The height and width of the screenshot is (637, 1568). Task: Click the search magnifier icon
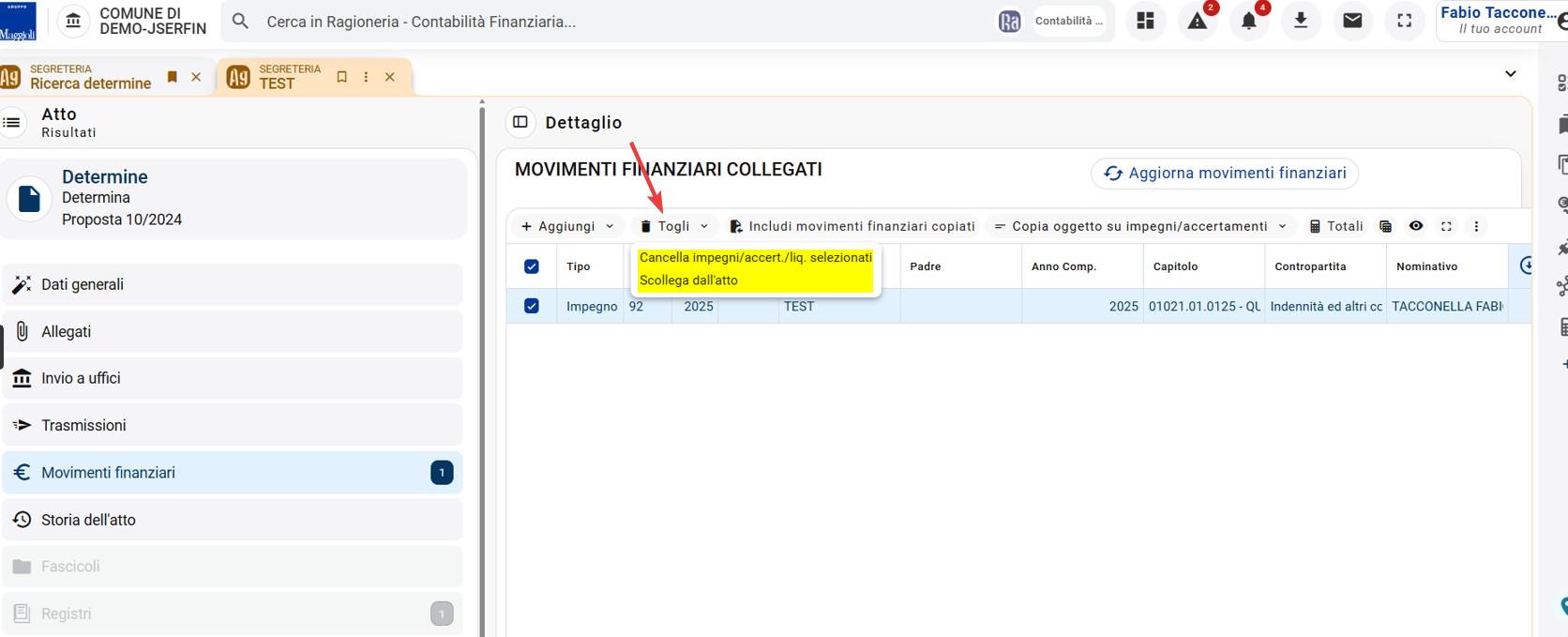pos(241,21)
